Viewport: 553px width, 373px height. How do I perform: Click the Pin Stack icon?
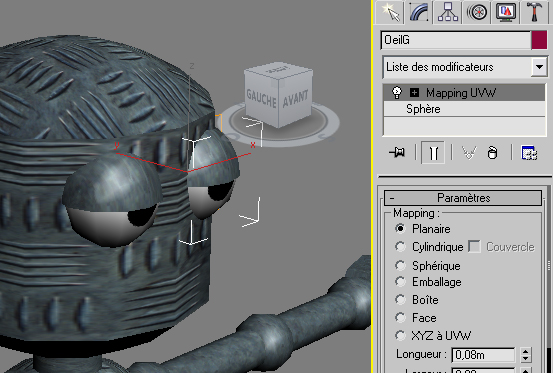coord(397,153)
